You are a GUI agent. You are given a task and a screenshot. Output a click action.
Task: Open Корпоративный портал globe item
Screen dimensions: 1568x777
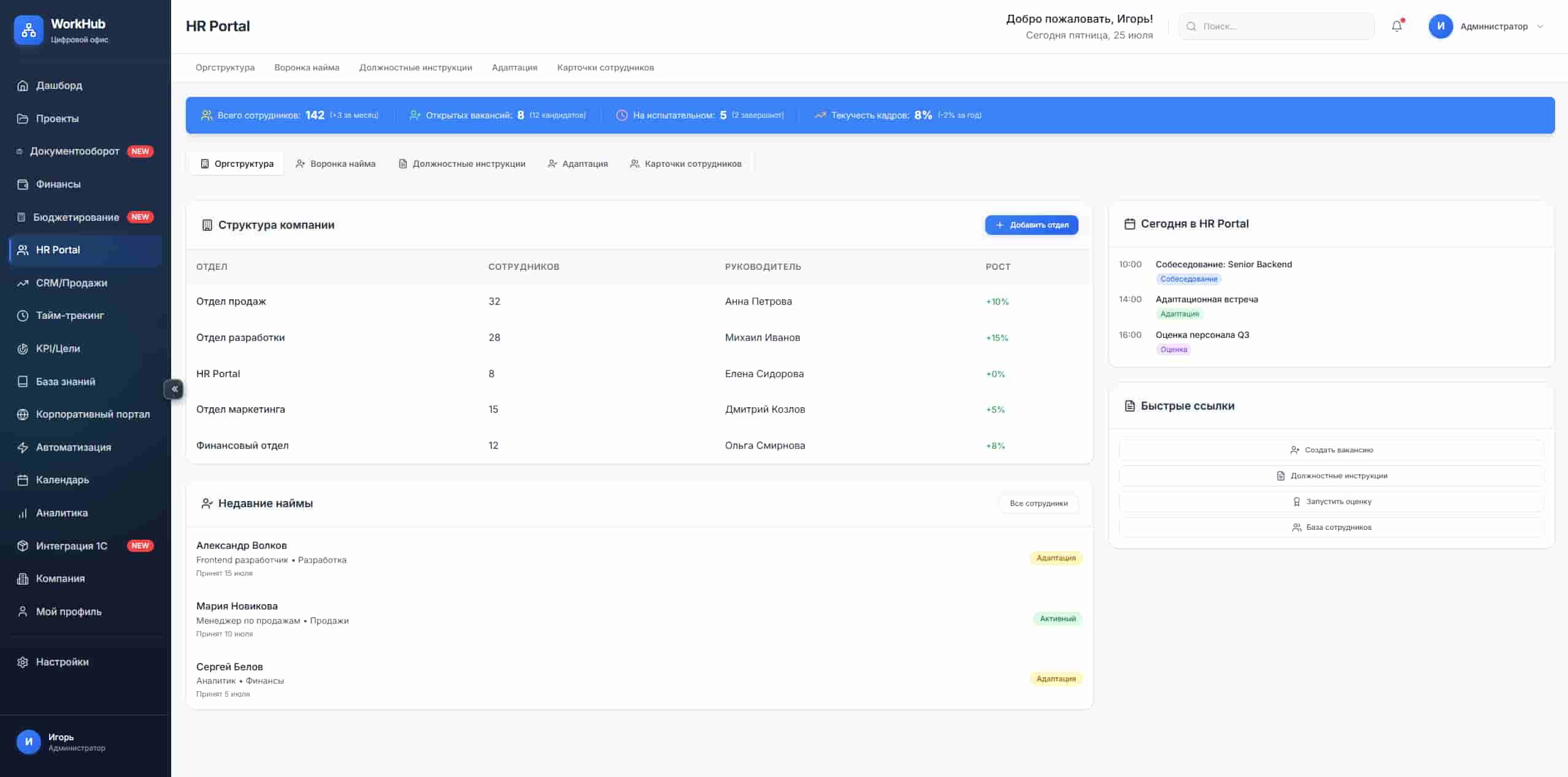coord(92,414)
